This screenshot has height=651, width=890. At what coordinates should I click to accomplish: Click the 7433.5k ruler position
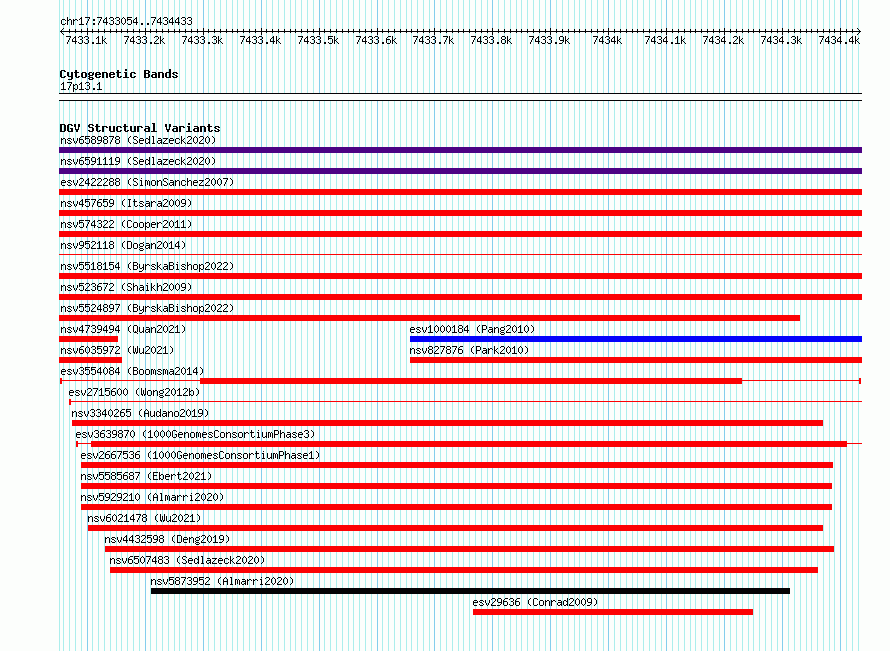(318, 40)
